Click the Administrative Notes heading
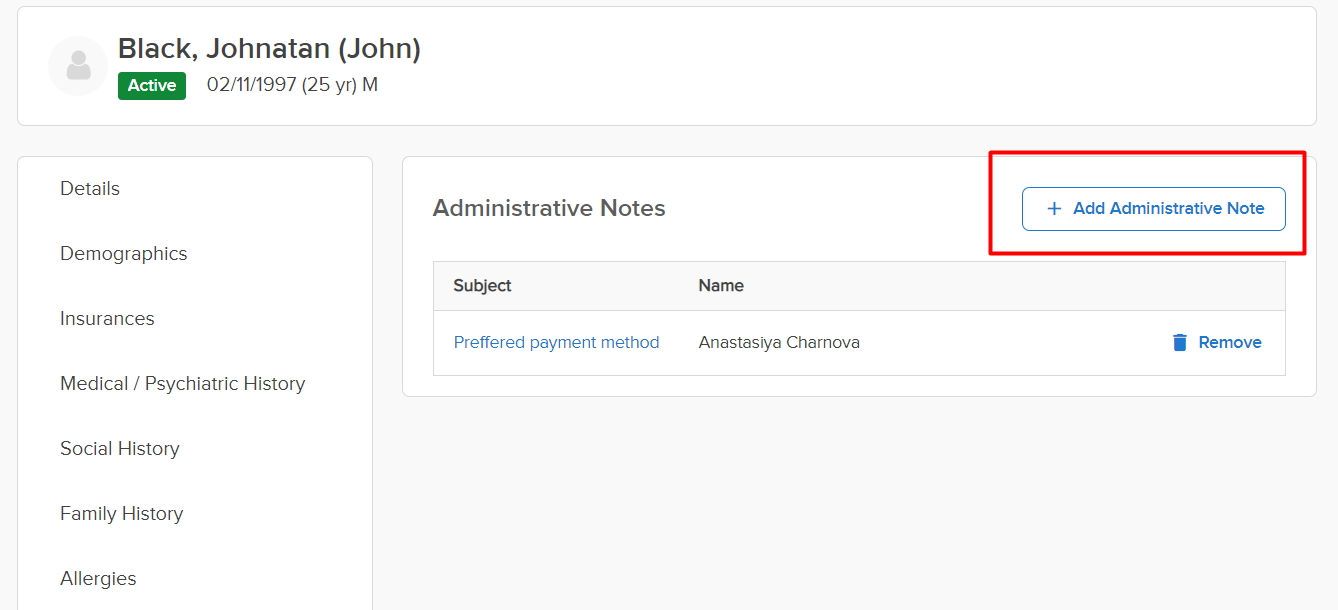Viewport: 1338px width, 610px height. point(548,209)
